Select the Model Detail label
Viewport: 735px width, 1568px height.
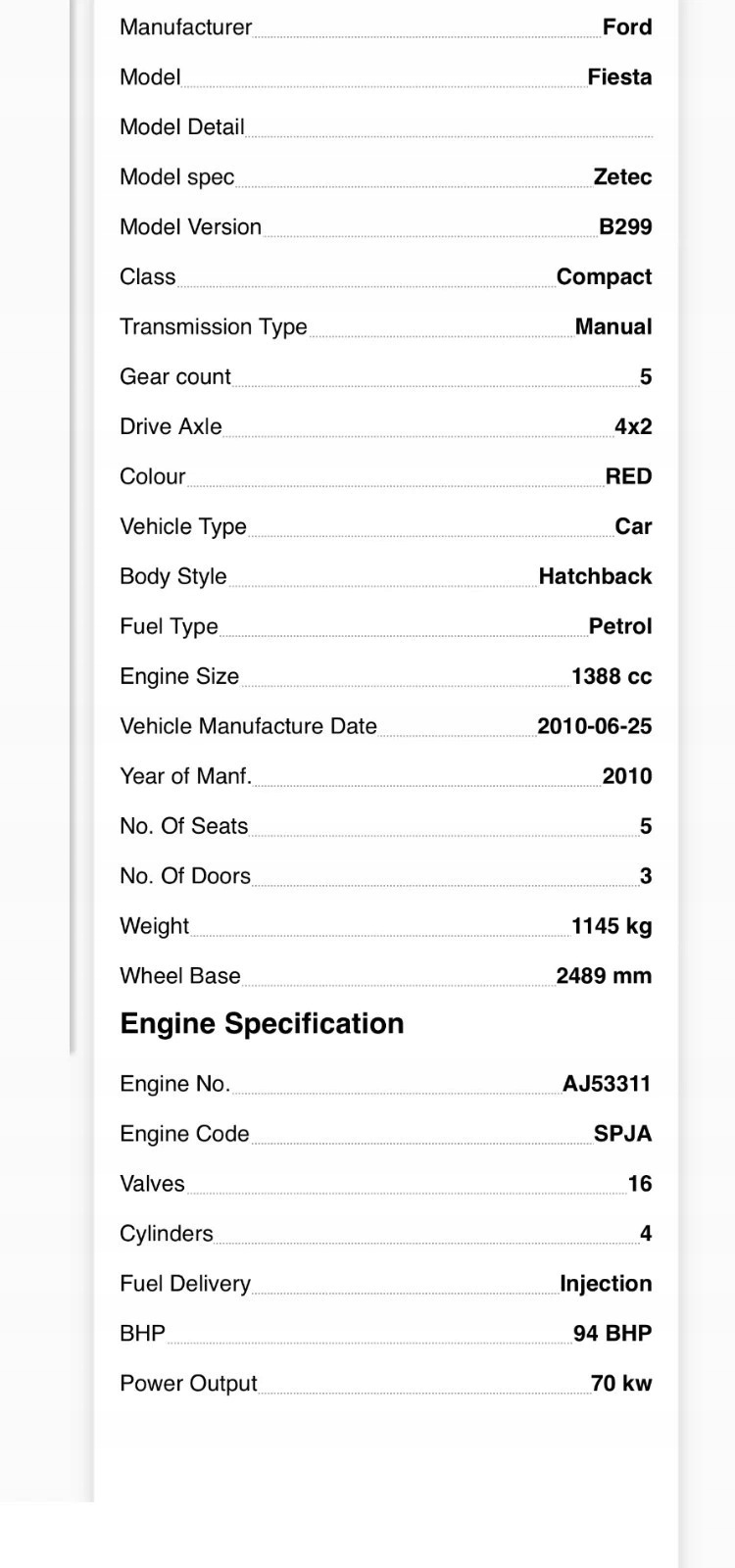182,127
